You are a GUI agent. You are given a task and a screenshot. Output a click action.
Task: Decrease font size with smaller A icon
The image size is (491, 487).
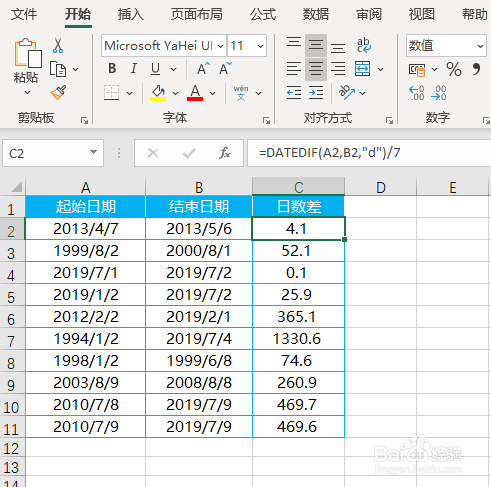click(225, 69)
